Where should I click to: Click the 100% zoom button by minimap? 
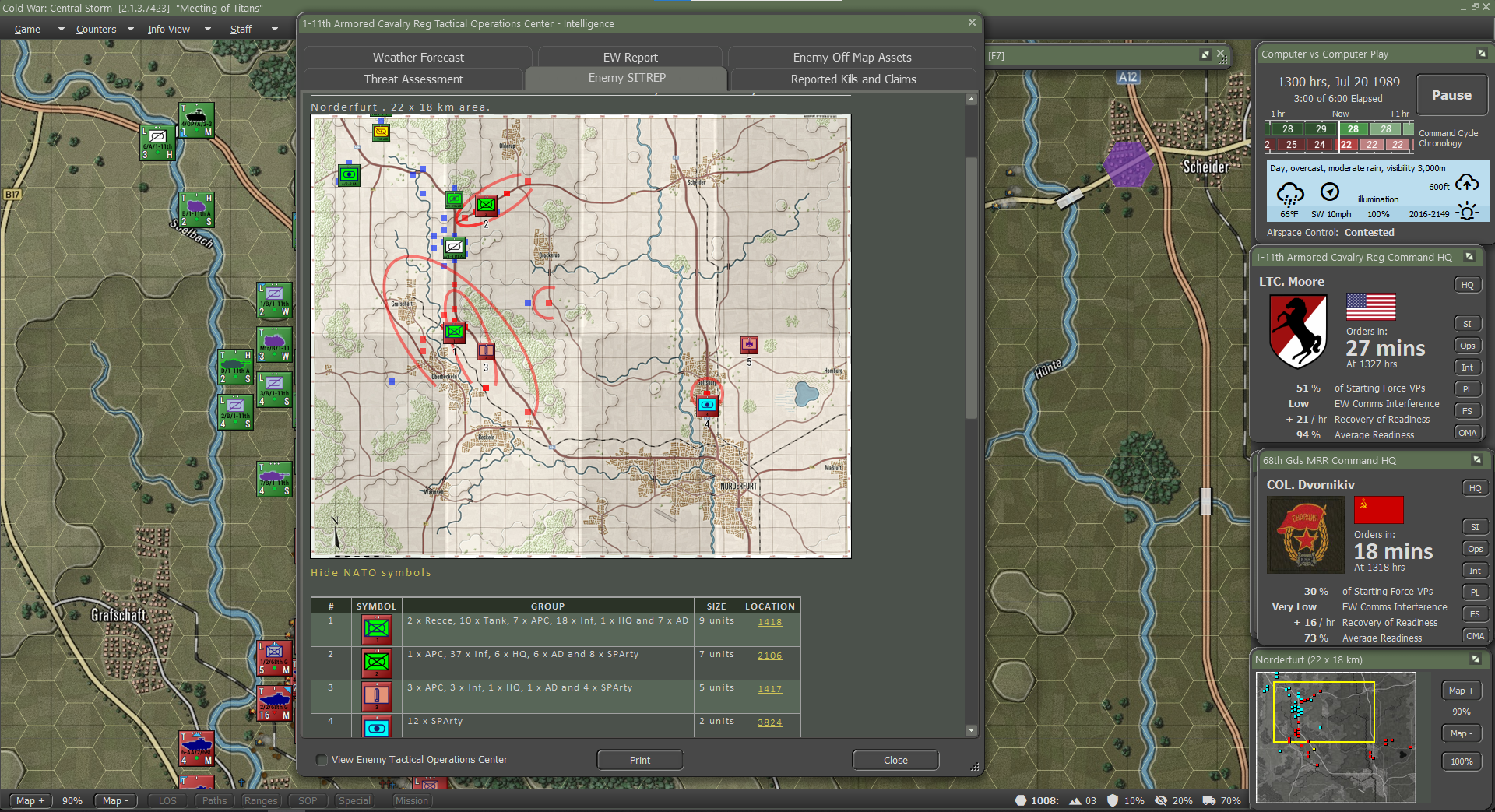pos(1462,761)
